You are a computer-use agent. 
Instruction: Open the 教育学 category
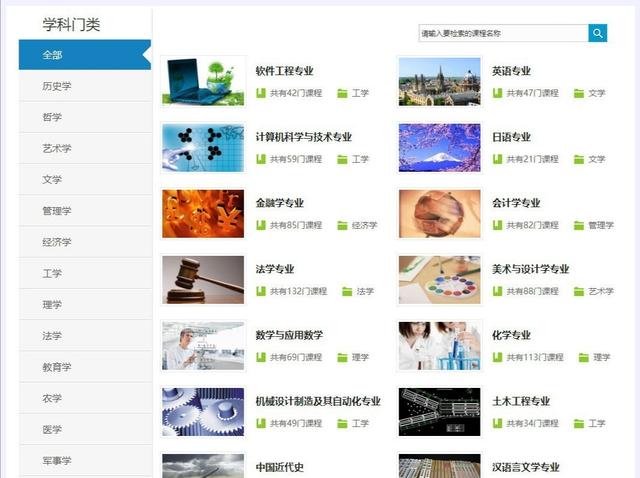click(x=85, y=367)
